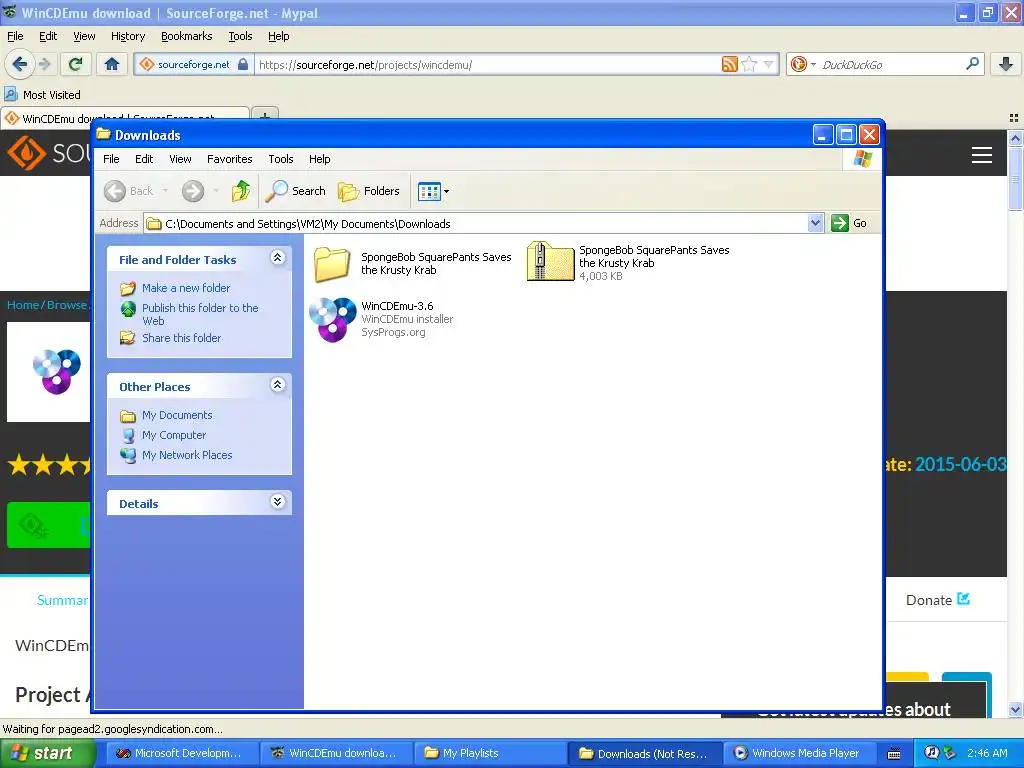
Task: Click the Explorer Forward button
Action: coord(193,191)
